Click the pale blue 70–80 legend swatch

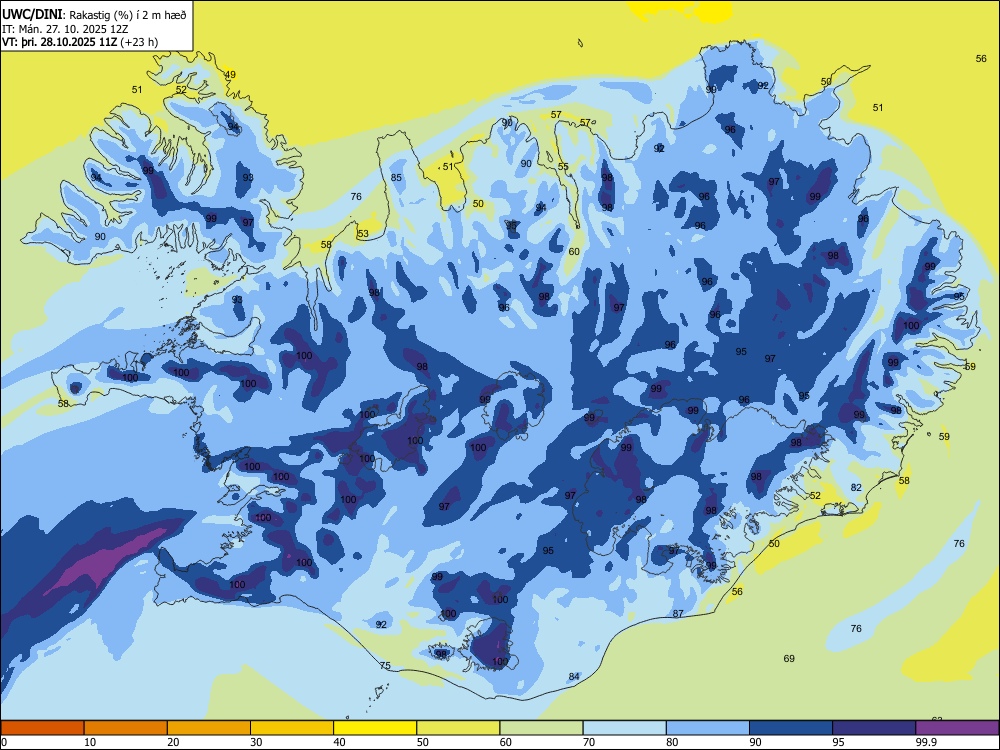[624, 728]
